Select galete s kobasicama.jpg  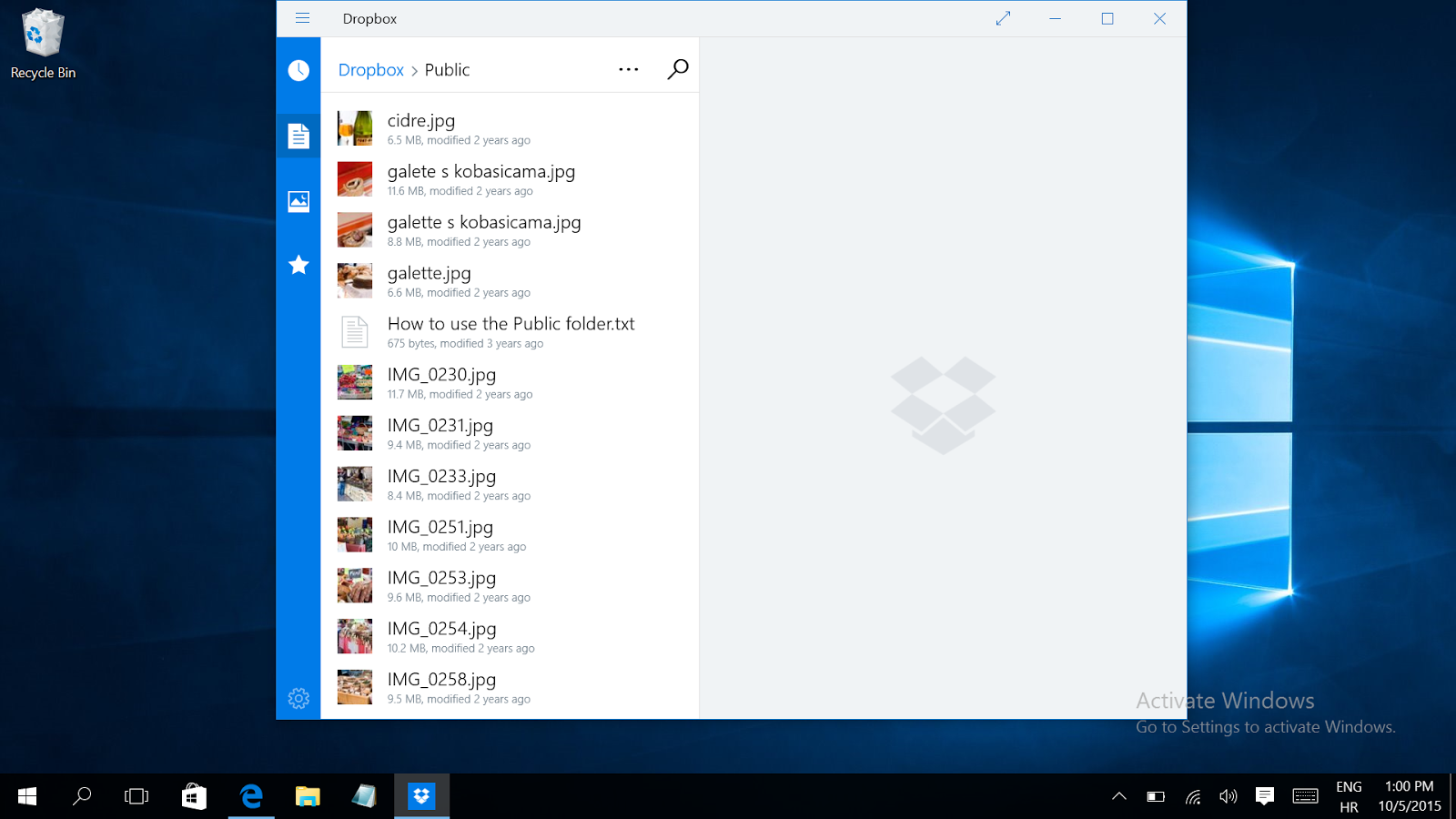(480, 172)
